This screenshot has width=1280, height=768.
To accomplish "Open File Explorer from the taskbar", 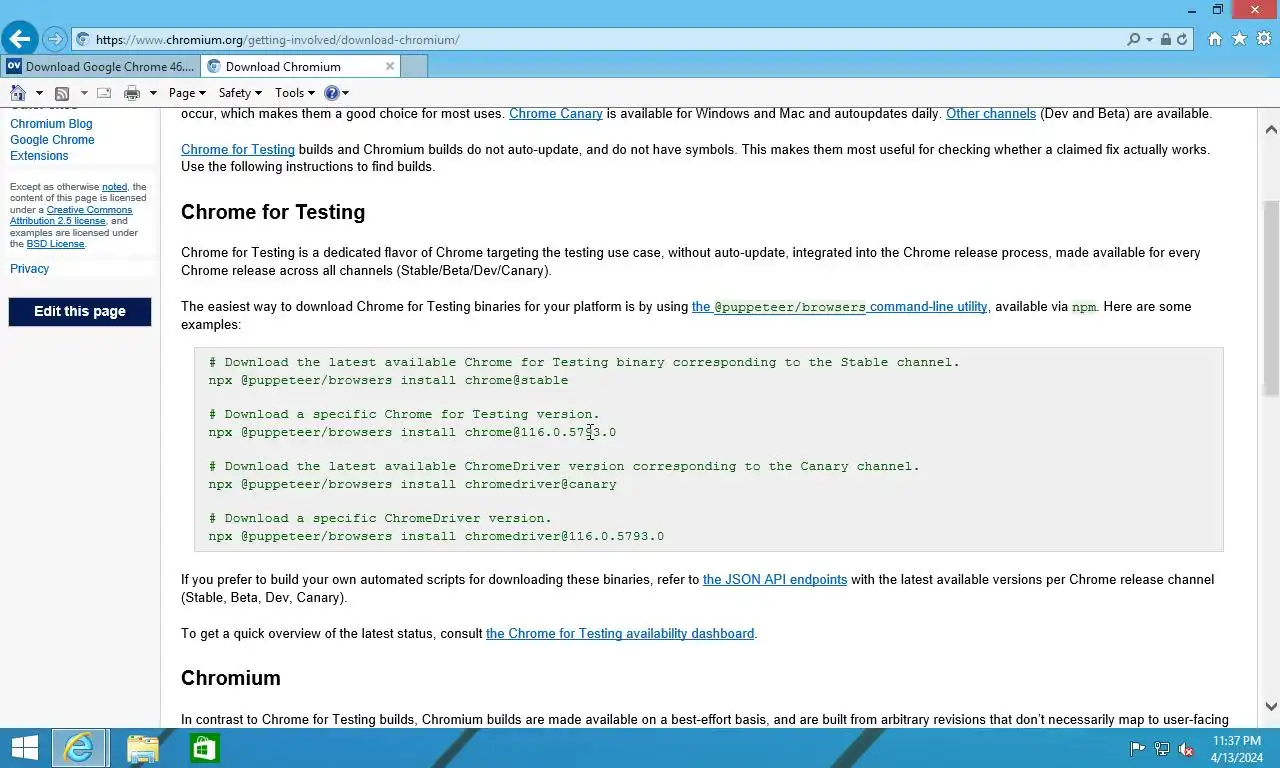I will pos(143,748).
